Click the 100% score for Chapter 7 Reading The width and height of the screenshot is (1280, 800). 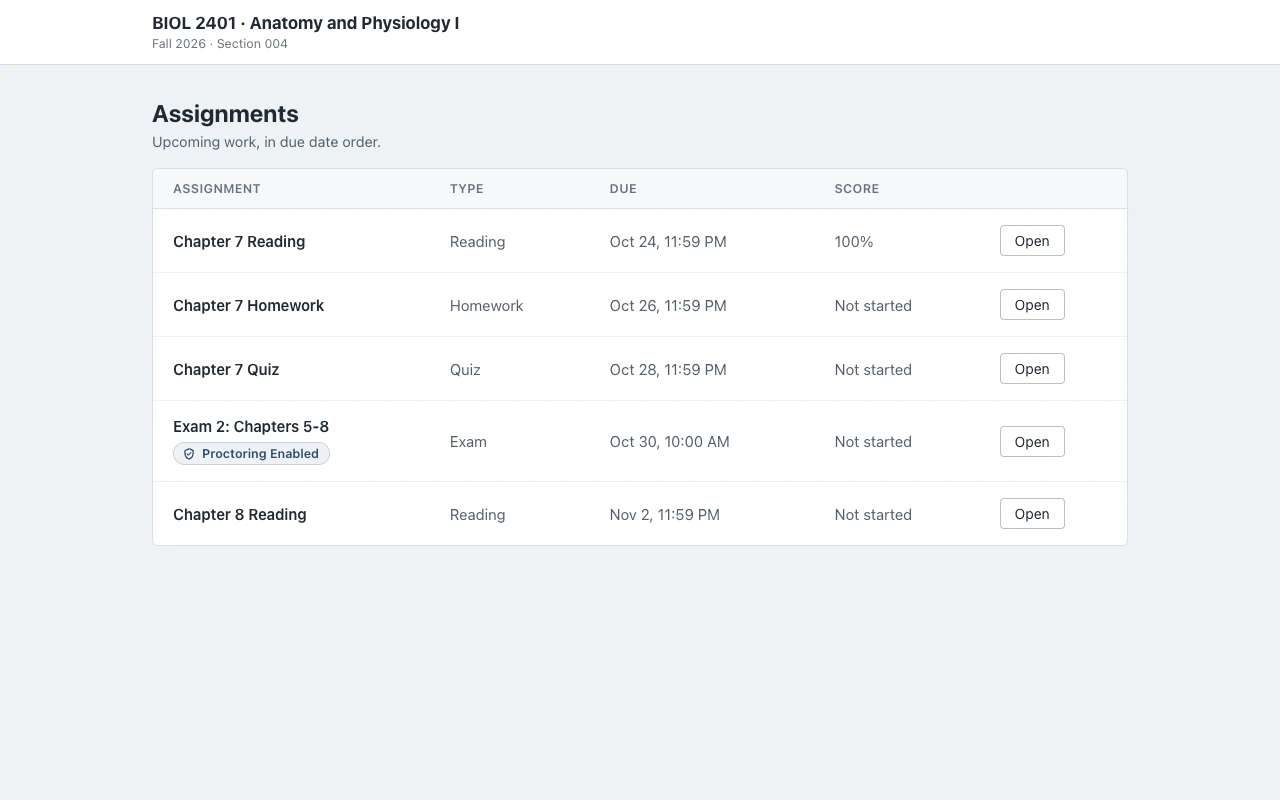(x=854, y=242)
